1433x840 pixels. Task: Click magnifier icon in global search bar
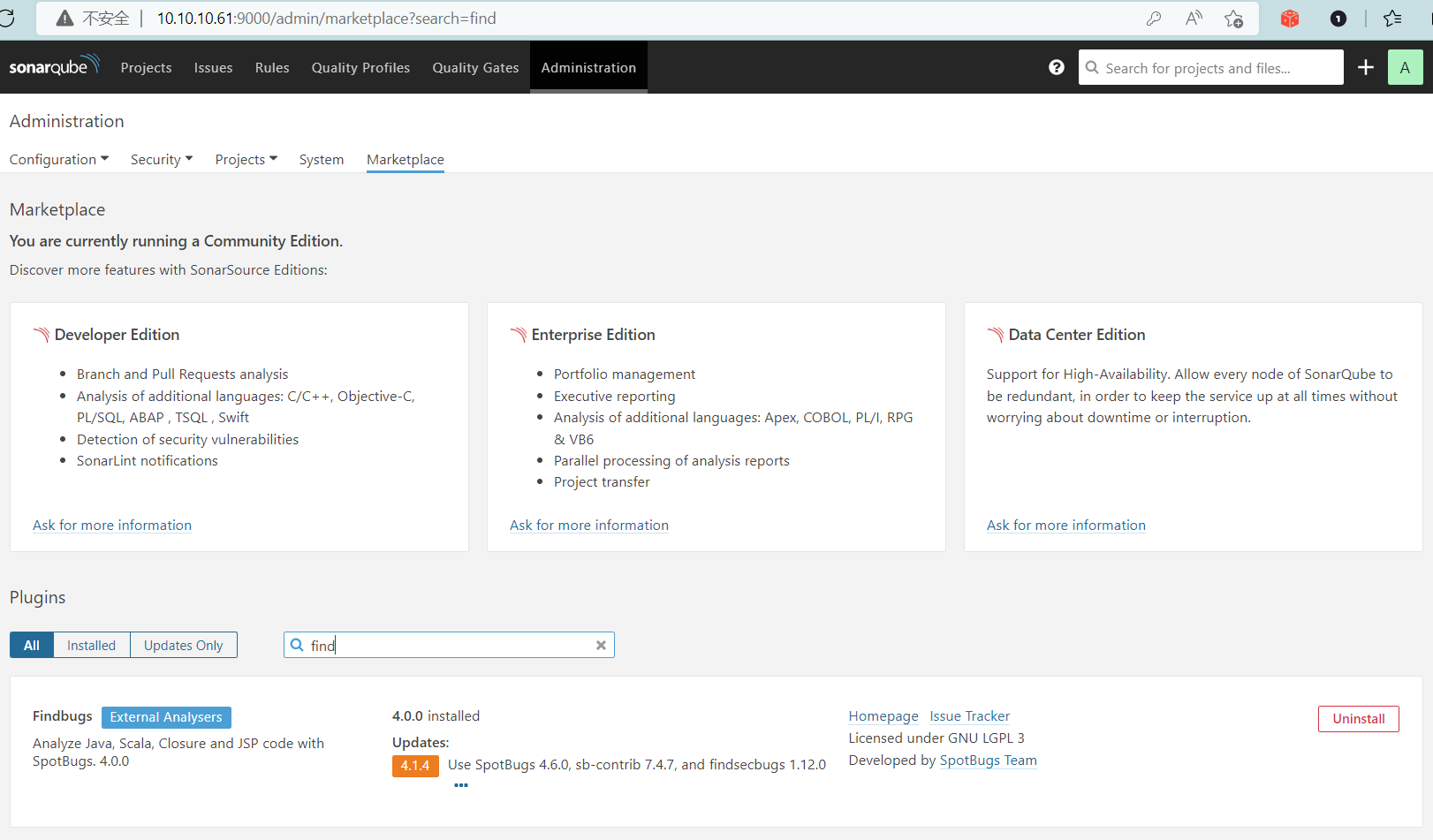click(x=1092, y=67)
